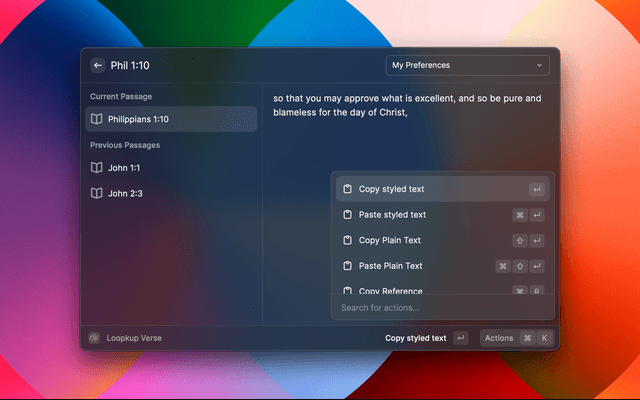Click the clipboard icon for Paste styled text
Viewport: 640px width, 400px height.
tap(347, 215)
